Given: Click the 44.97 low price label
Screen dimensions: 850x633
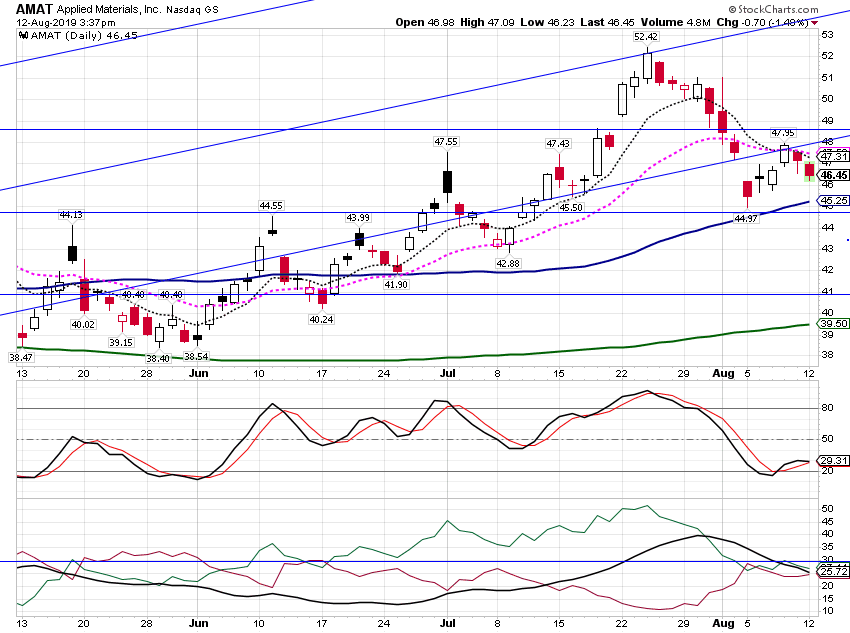Looking at the screenshot, I should [x=745, y=218].
